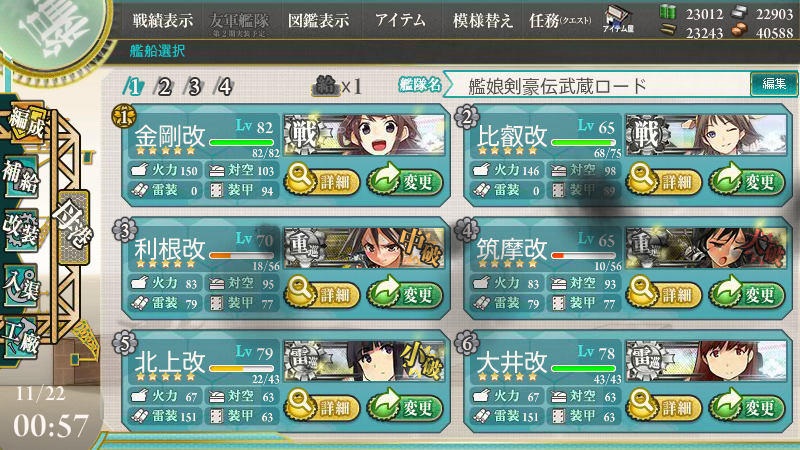Open the 戦績表示 records menu
The width and height of the screenshot is (800, 450).
tap(163, 20)
